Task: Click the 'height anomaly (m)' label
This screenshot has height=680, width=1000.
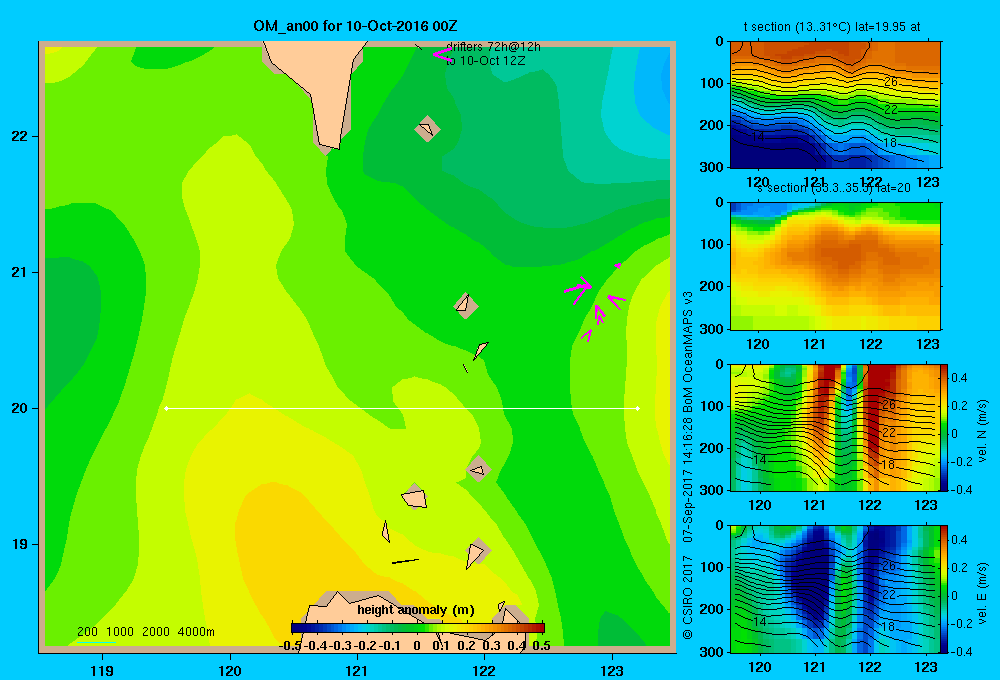Action: point(416,610)
